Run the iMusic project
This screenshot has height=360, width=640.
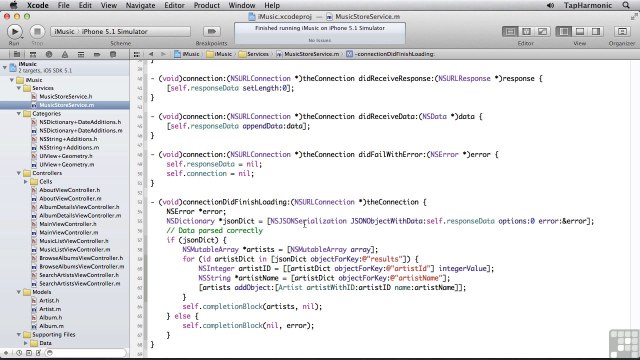[x=14, y=31]
